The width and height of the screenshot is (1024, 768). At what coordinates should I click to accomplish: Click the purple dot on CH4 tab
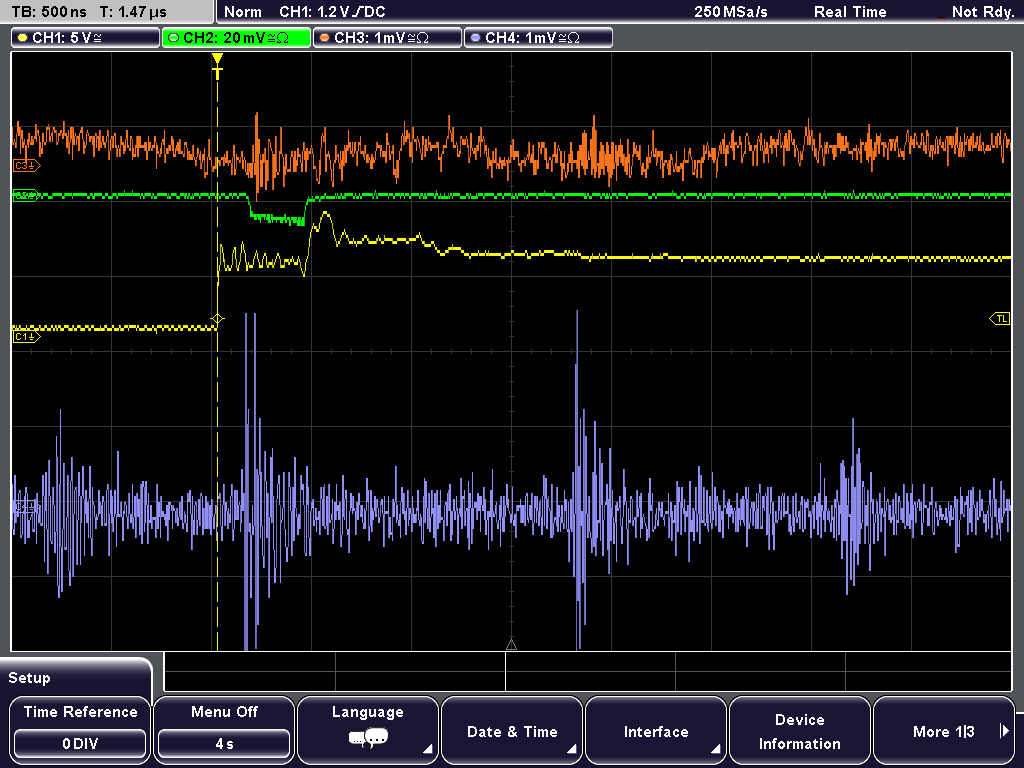pyautogui.click(x=475, y=38)
